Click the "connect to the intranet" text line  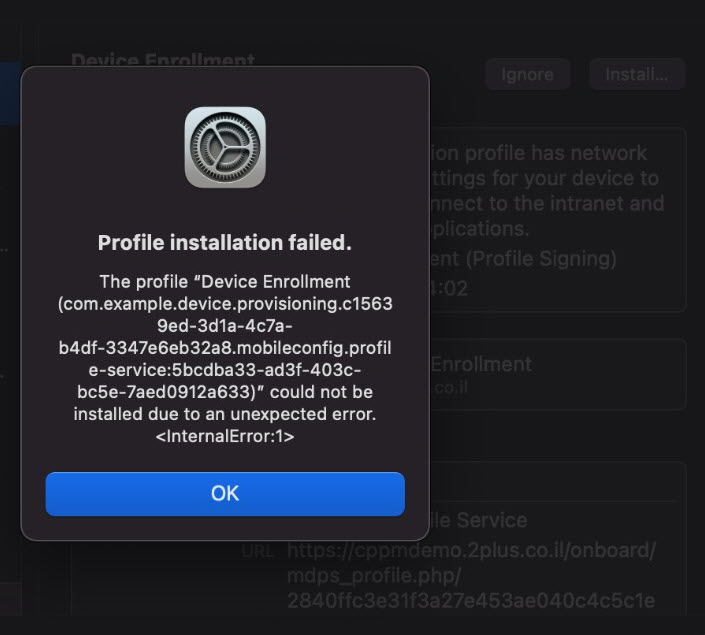[x=547, y=204]
